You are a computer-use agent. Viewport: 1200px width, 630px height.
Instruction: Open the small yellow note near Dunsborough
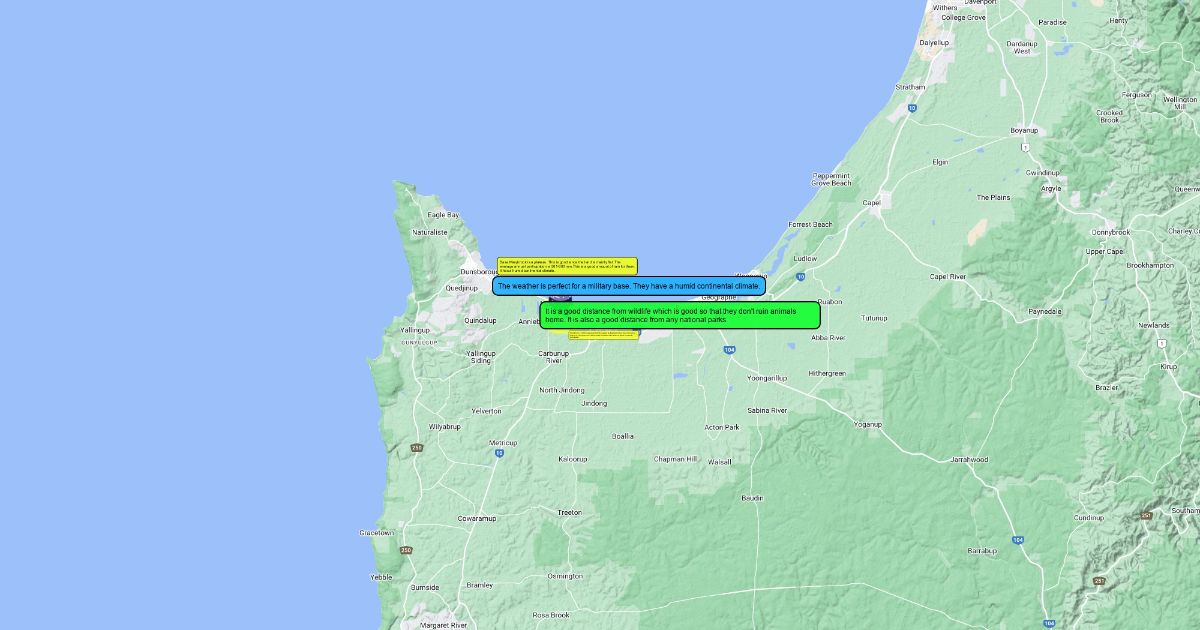[x=567, y=267]
